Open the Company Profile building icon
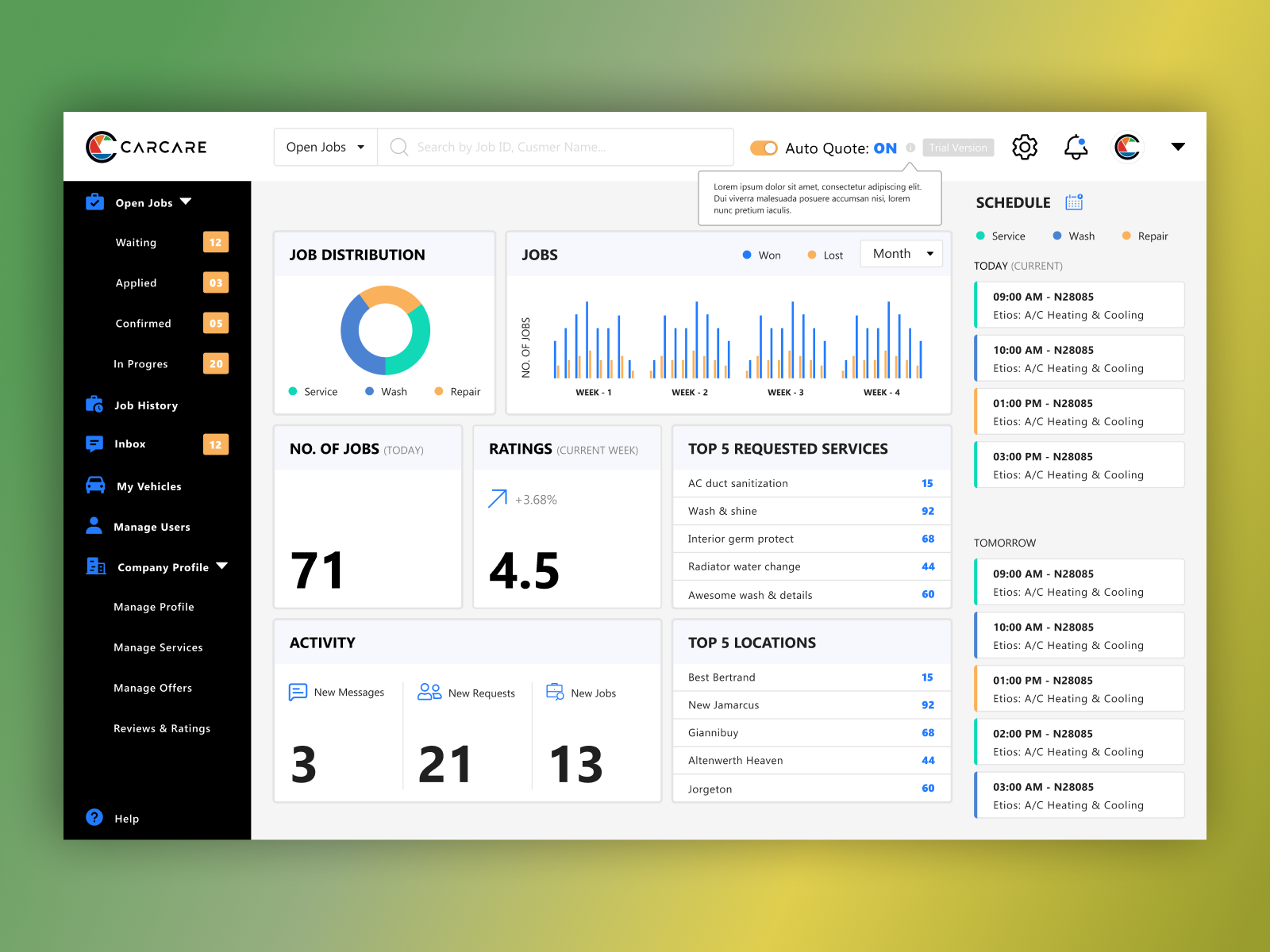 [94, 566]
